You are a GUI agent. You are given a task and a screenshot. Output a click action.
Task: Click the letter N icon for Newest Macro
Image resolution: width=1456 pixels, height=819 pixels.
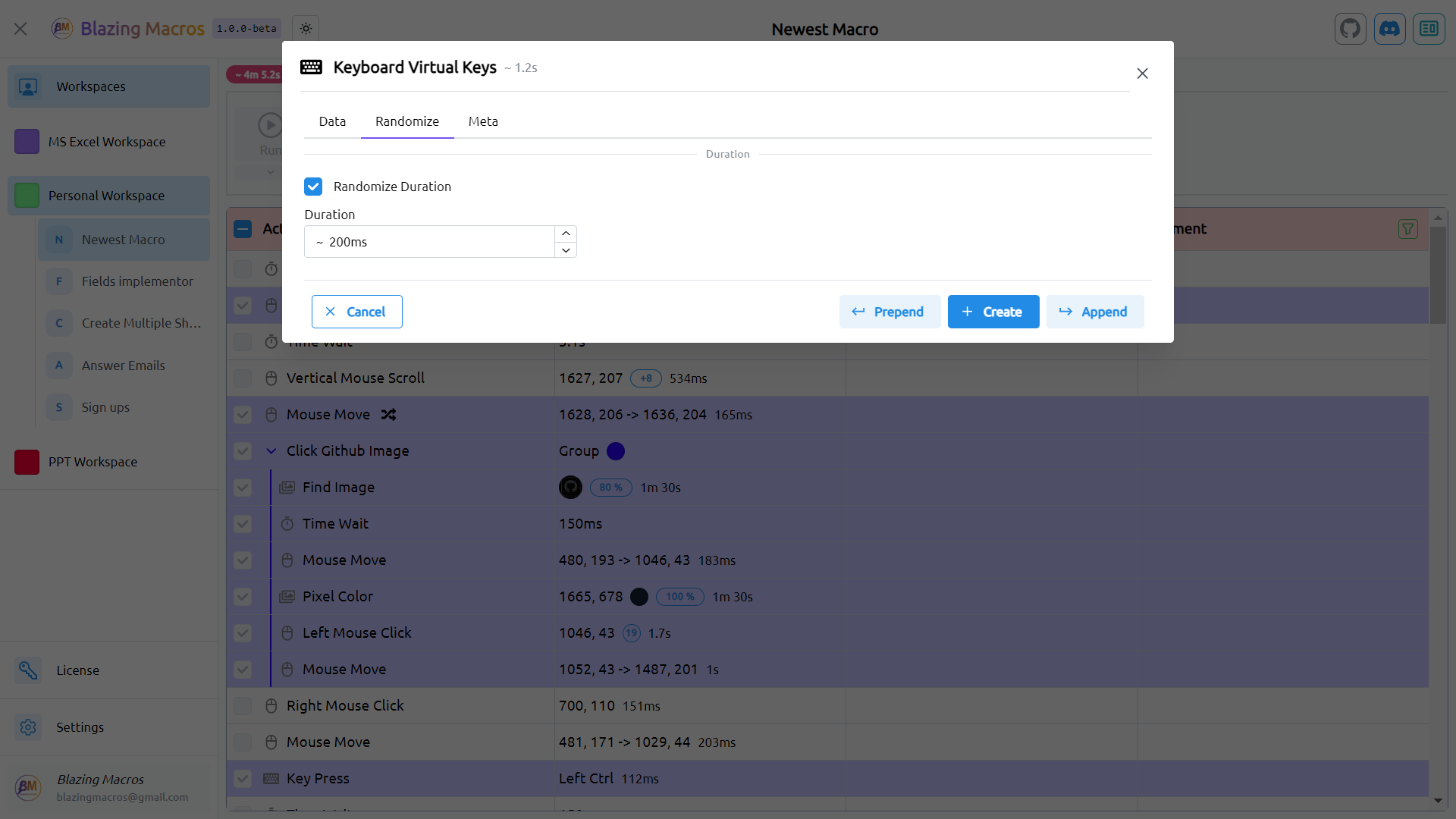(x=59, y=240)
